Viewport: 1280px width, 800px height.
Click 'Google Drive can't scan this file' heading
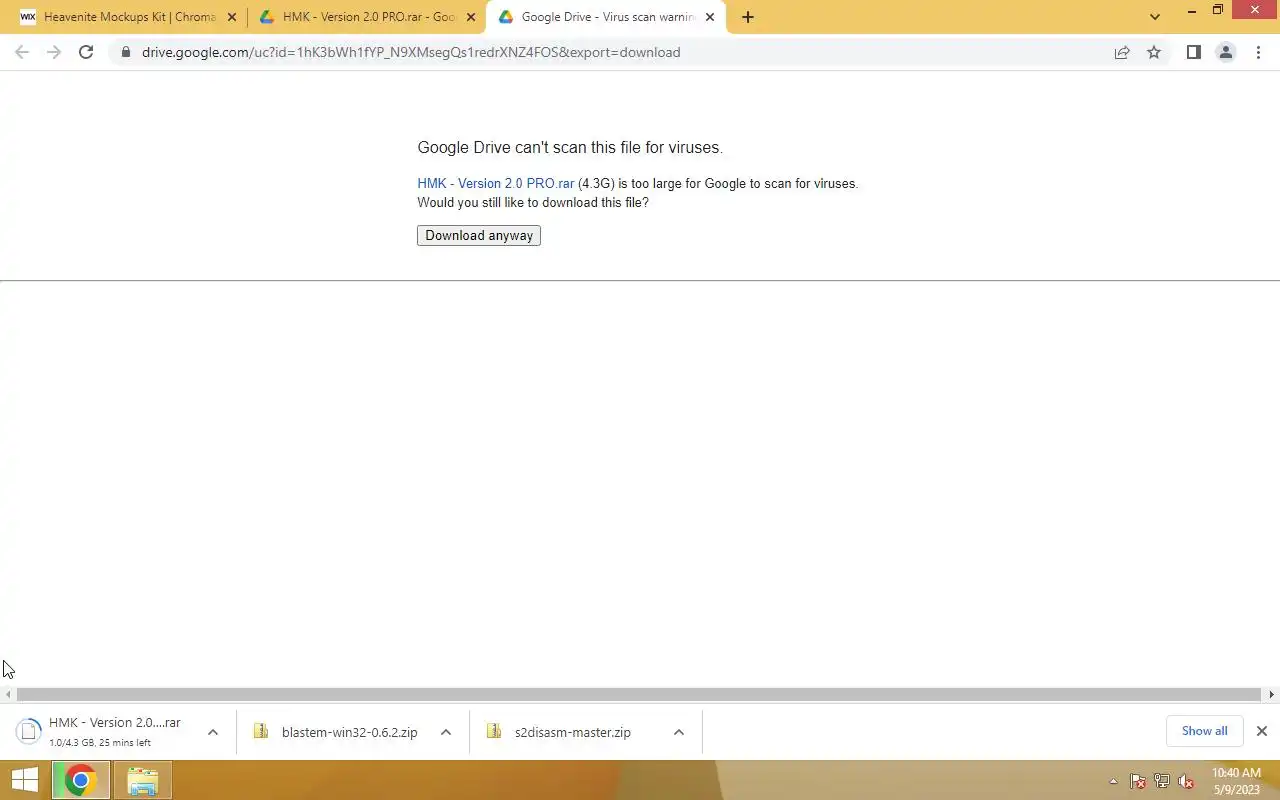570,148
